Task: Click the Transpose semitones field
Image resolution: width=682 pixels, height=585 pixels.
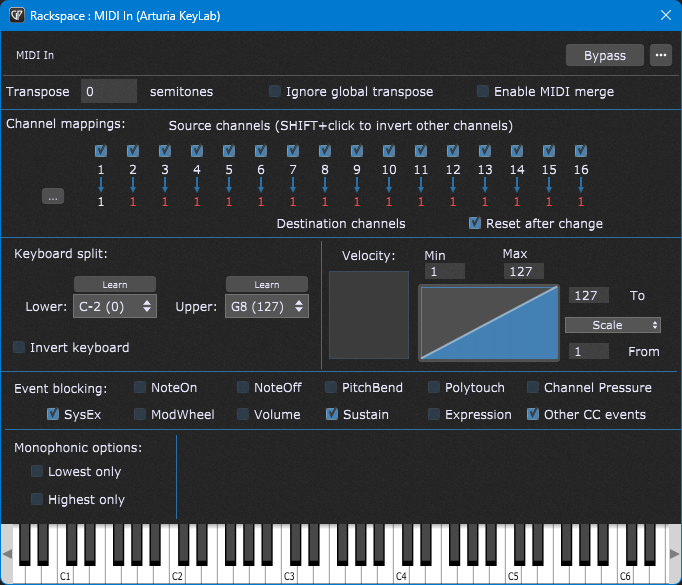Action: (109, 91)
